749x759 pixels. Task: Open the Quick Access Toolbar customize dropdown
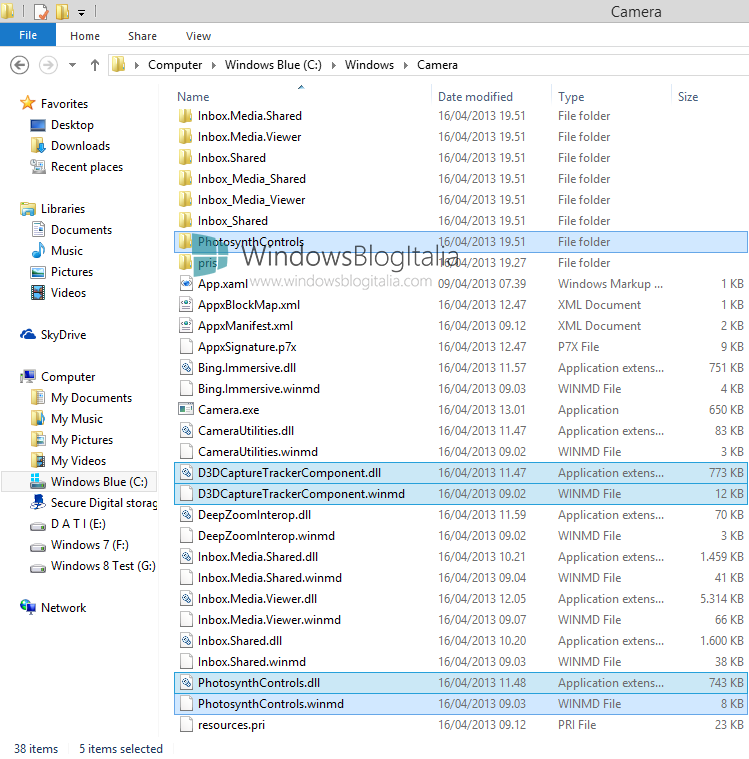tap(82, 13)
